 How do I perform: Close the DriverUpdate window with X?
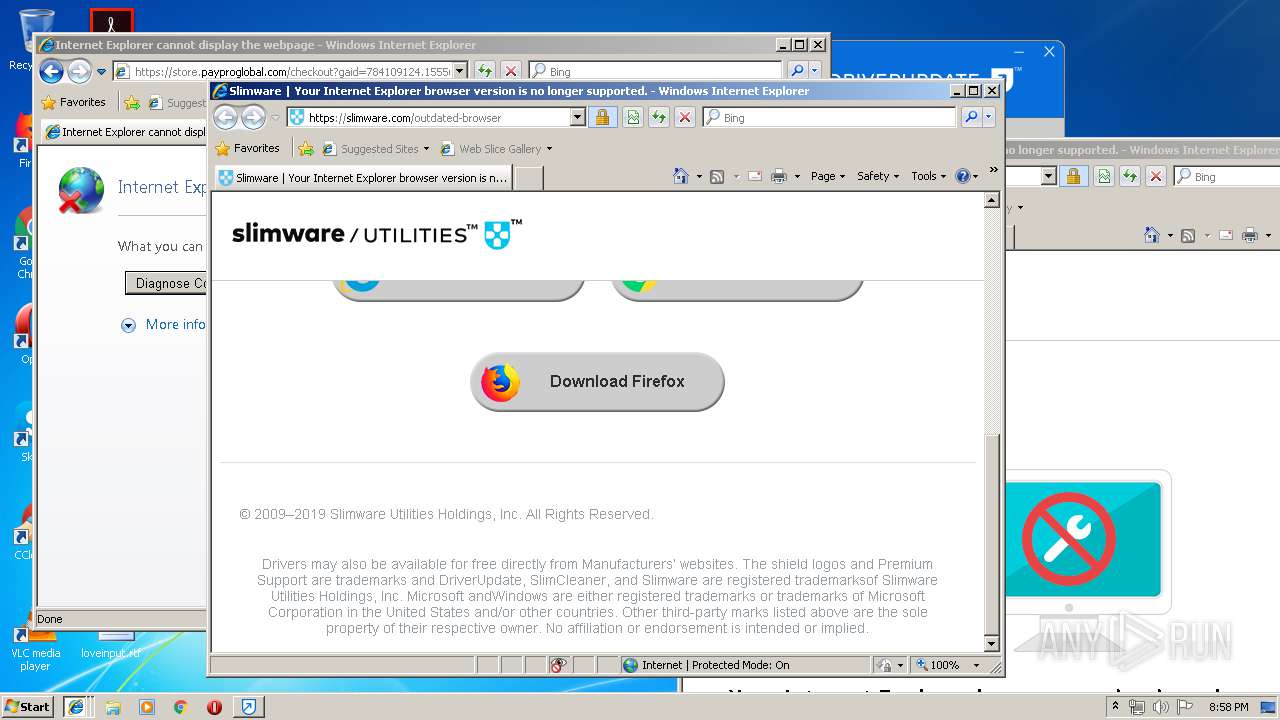coord(1049,52)
